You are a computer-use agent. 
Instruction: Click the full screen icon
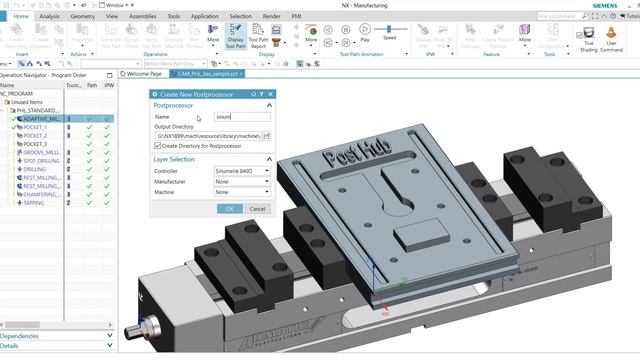pyautogui.click(x=595, y=16)
